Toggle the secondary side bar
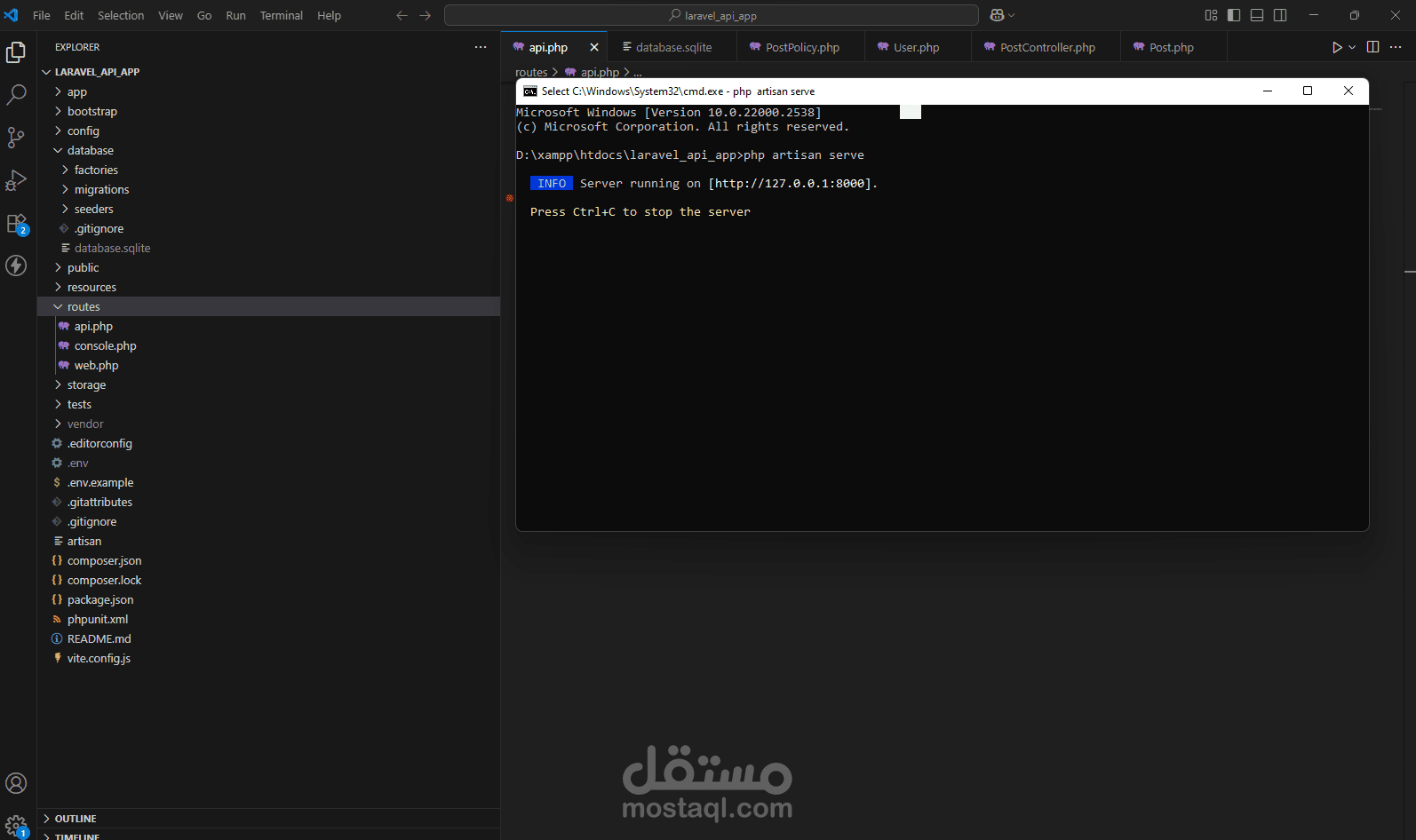Image resolution: width=1416 pixels, height=840 pixels. pyautogui.click(x=1280, y=15)
